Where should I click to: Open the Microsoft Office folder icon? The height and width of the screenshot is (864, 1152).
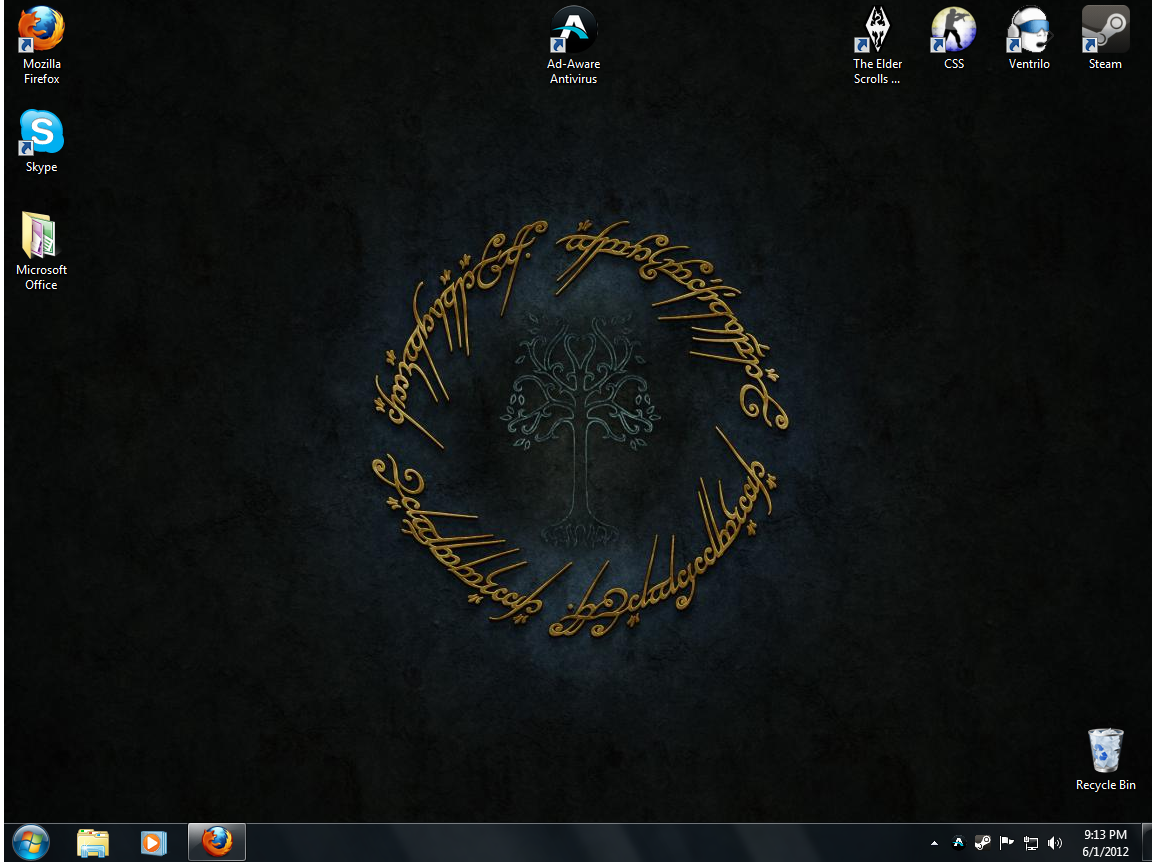(41, 251)
